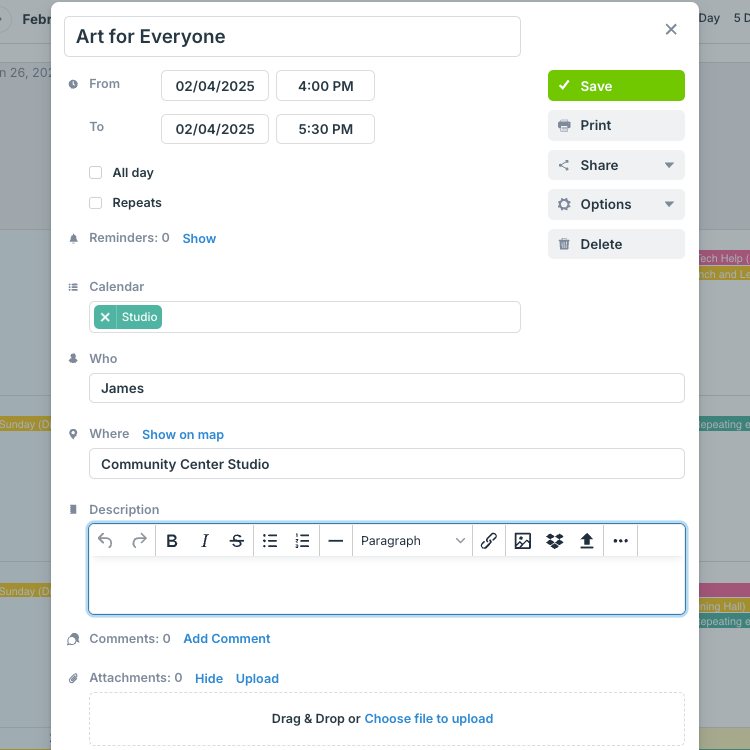
Task: Check the All day checkbox
Action: (x=96, y=173)
